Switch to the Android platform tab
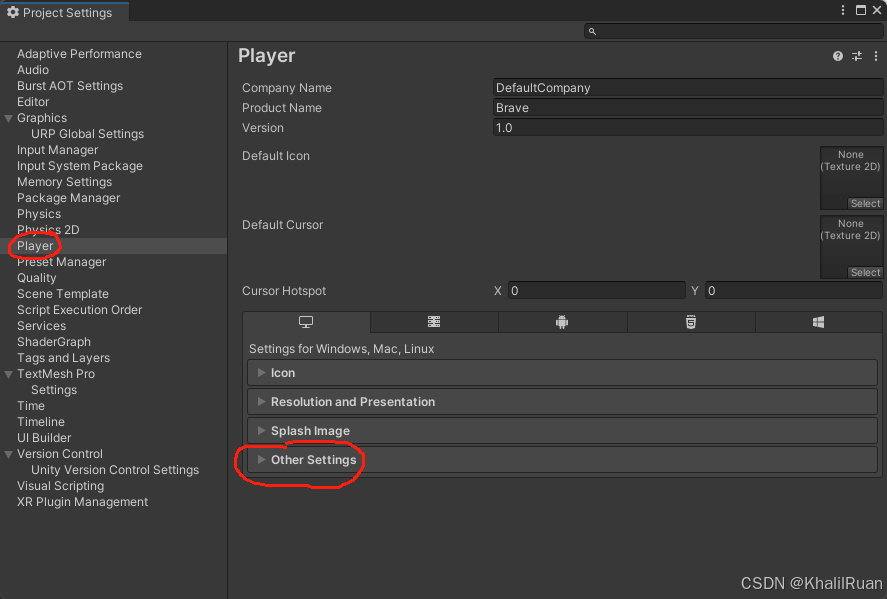 562,322
